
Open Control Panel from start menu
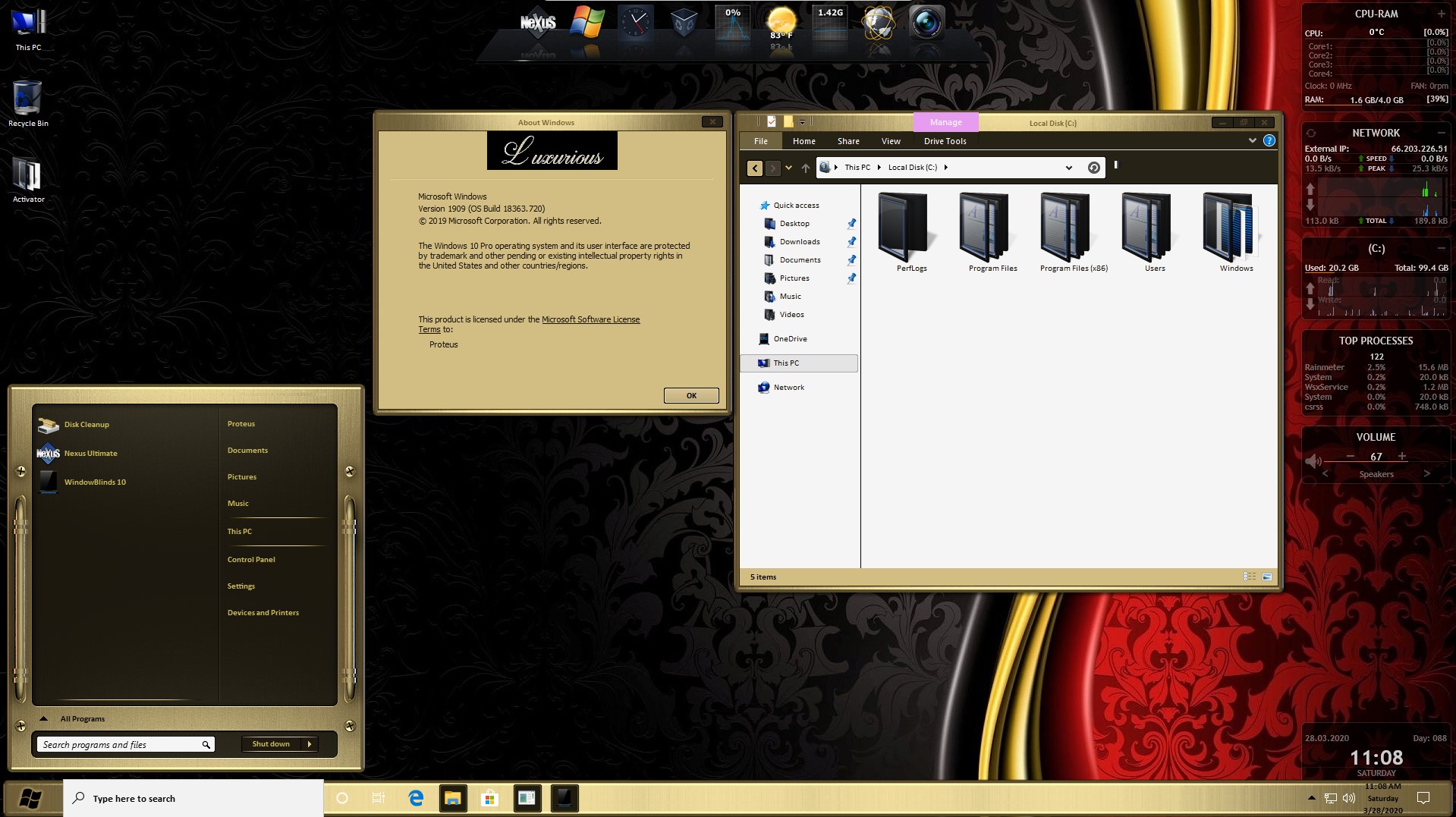251,559
